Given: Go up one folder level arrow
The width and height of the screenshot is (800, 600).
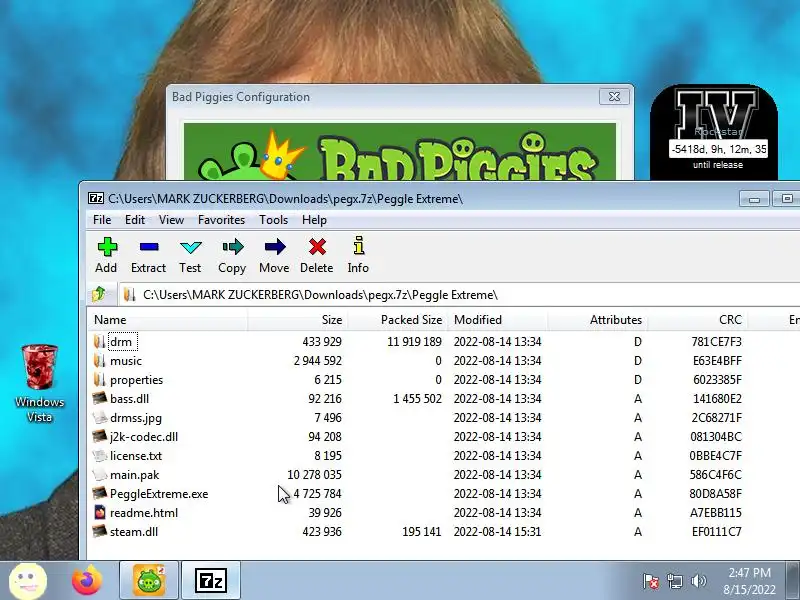Looking at the screenshot, I should [99, 294].
